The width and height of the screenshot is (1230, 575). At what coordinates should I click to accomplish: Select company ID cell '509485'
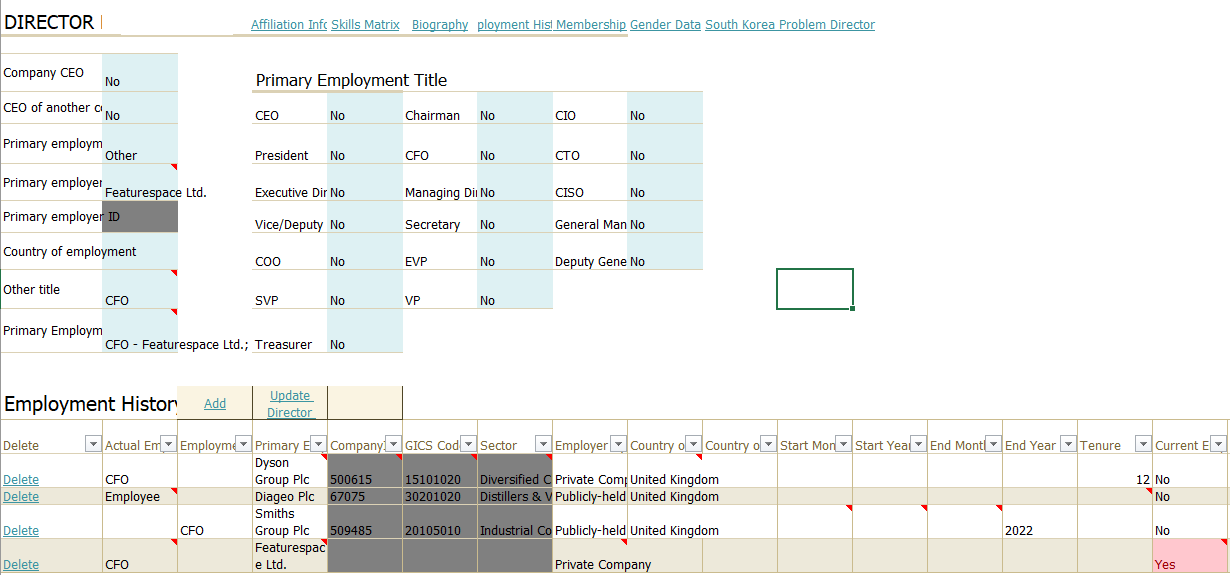click(365, 522)
